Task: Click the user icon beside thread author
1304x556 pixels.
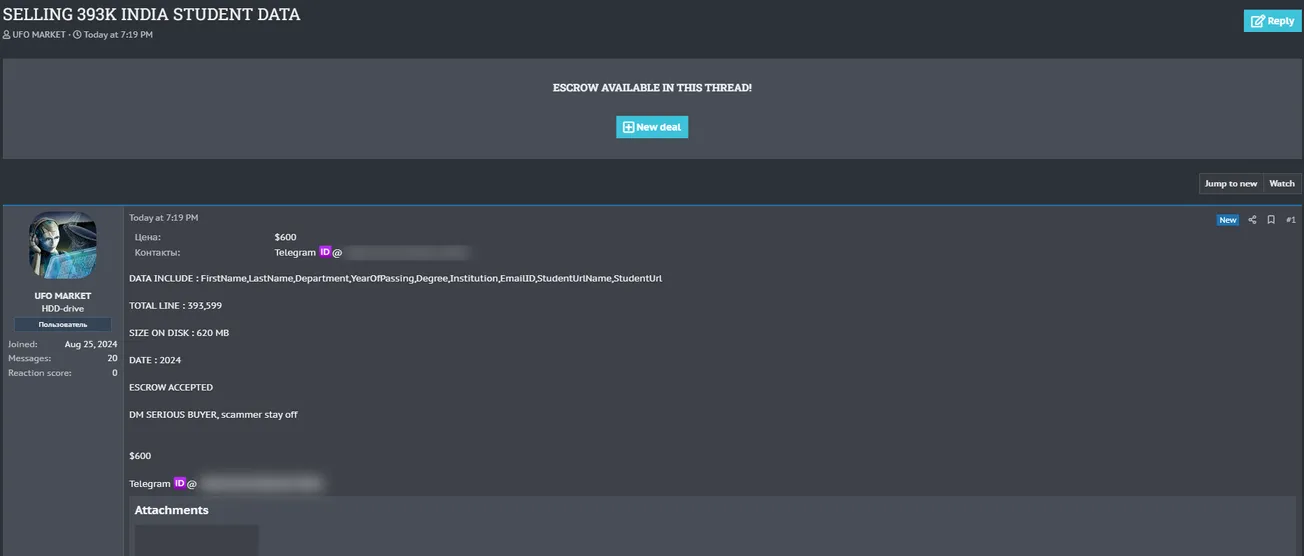Action: (x=7, y=35)
